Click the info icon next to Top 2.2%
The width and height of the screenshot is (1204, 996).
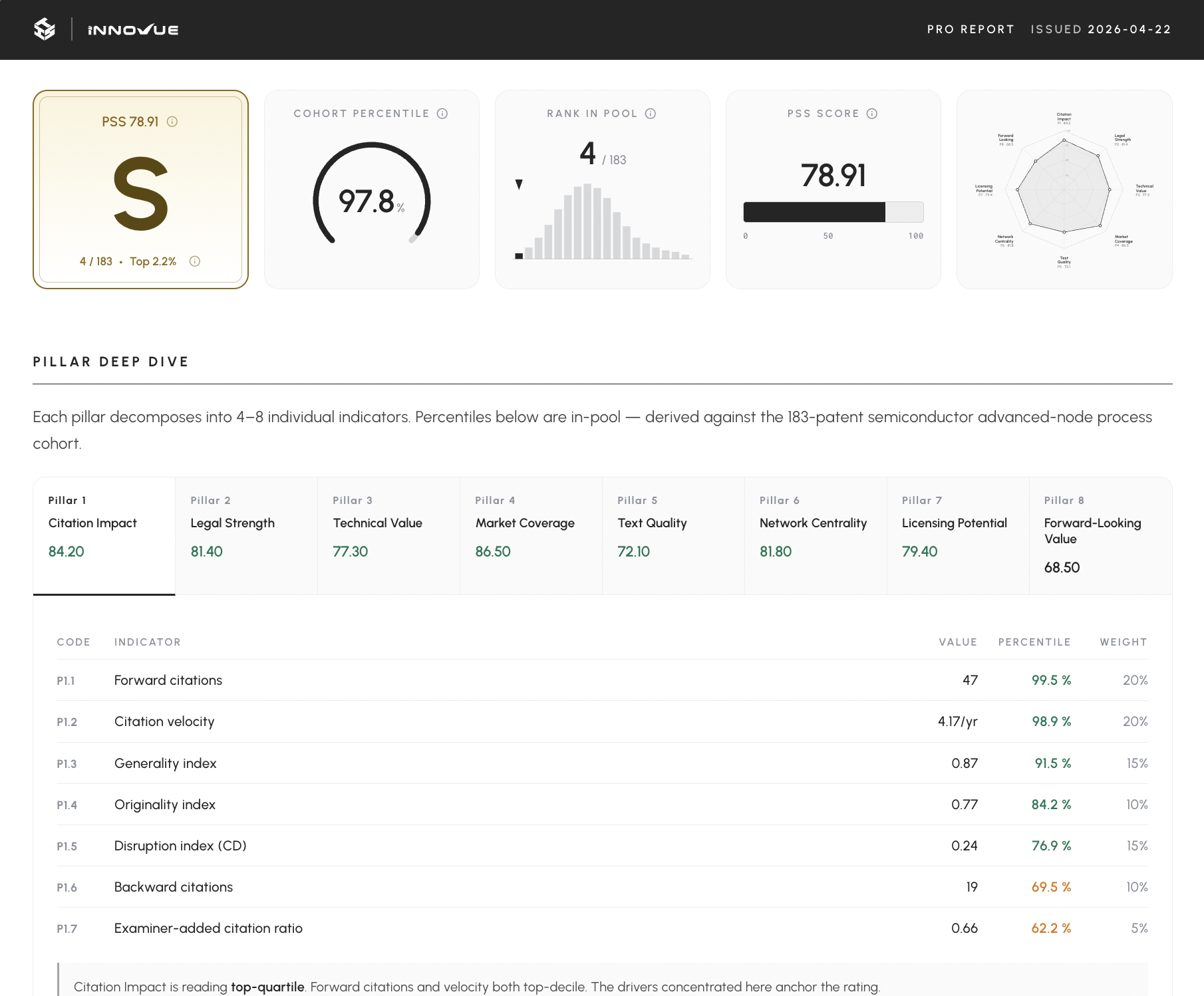195,261
